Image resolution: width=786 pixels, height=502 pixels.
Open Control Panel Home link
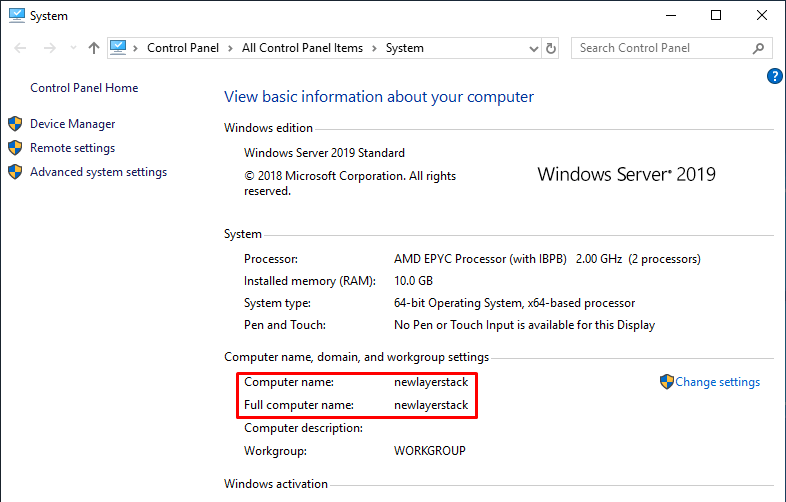point(84,88)
